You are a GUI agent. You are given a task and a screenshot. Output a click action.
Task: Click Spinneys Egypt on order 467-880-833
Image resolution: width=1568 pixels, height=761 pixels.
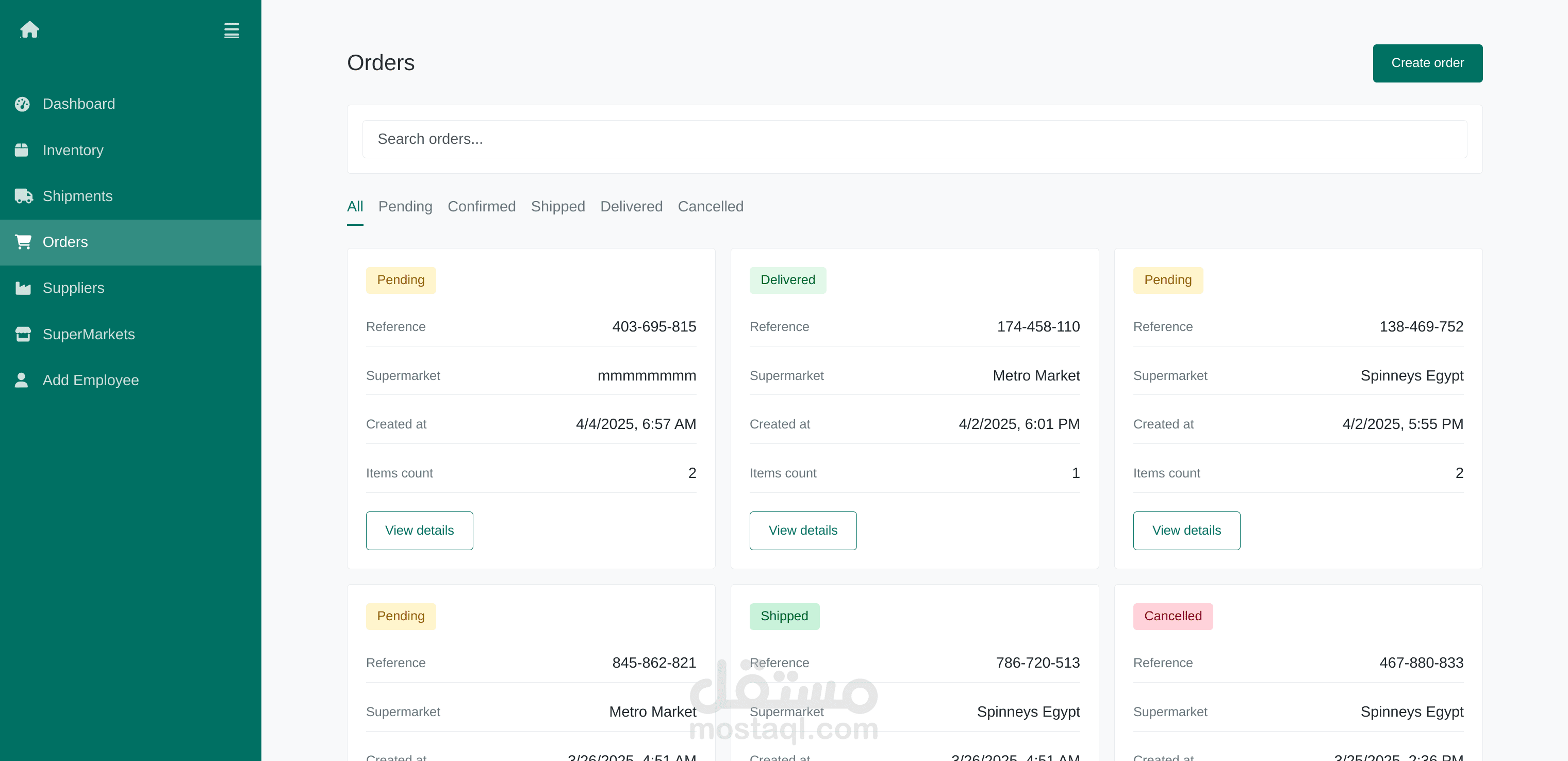[x=1412, y=712]
